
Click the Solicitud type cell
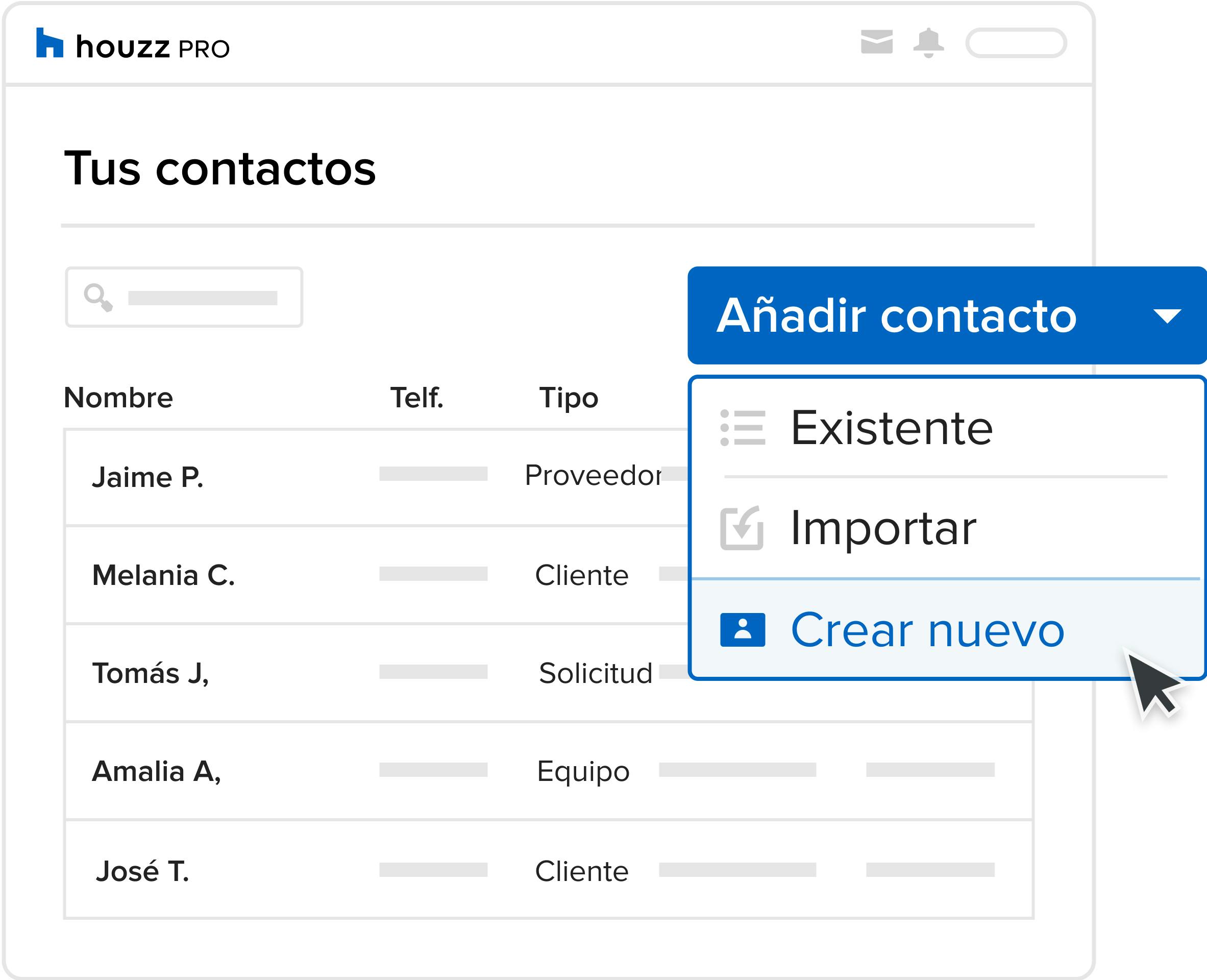(x=596, y=673)
